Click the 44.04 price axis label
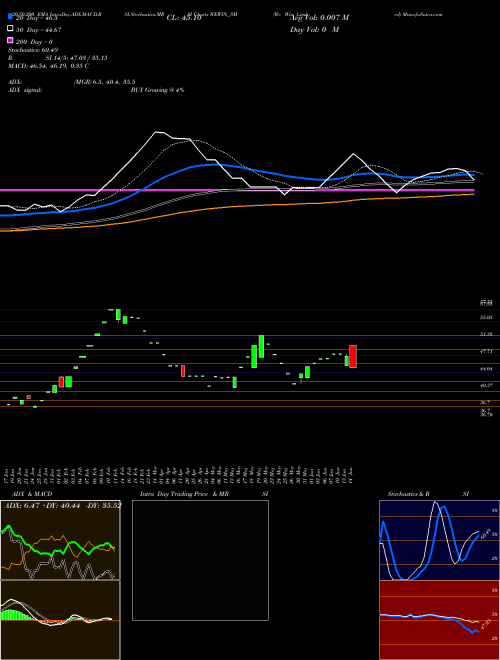 point(486,369)
